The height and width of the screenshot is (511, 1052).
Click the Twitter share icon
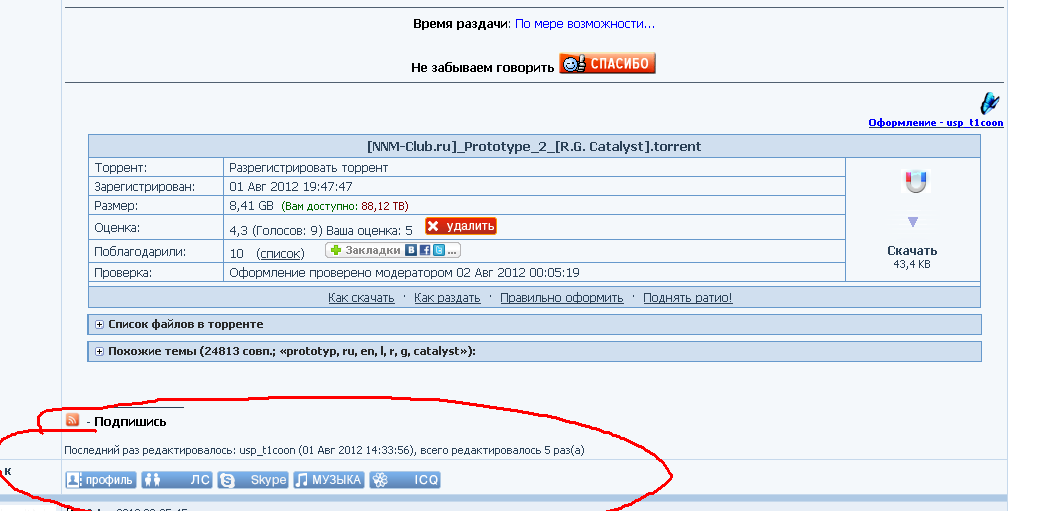tap(438, 250)
